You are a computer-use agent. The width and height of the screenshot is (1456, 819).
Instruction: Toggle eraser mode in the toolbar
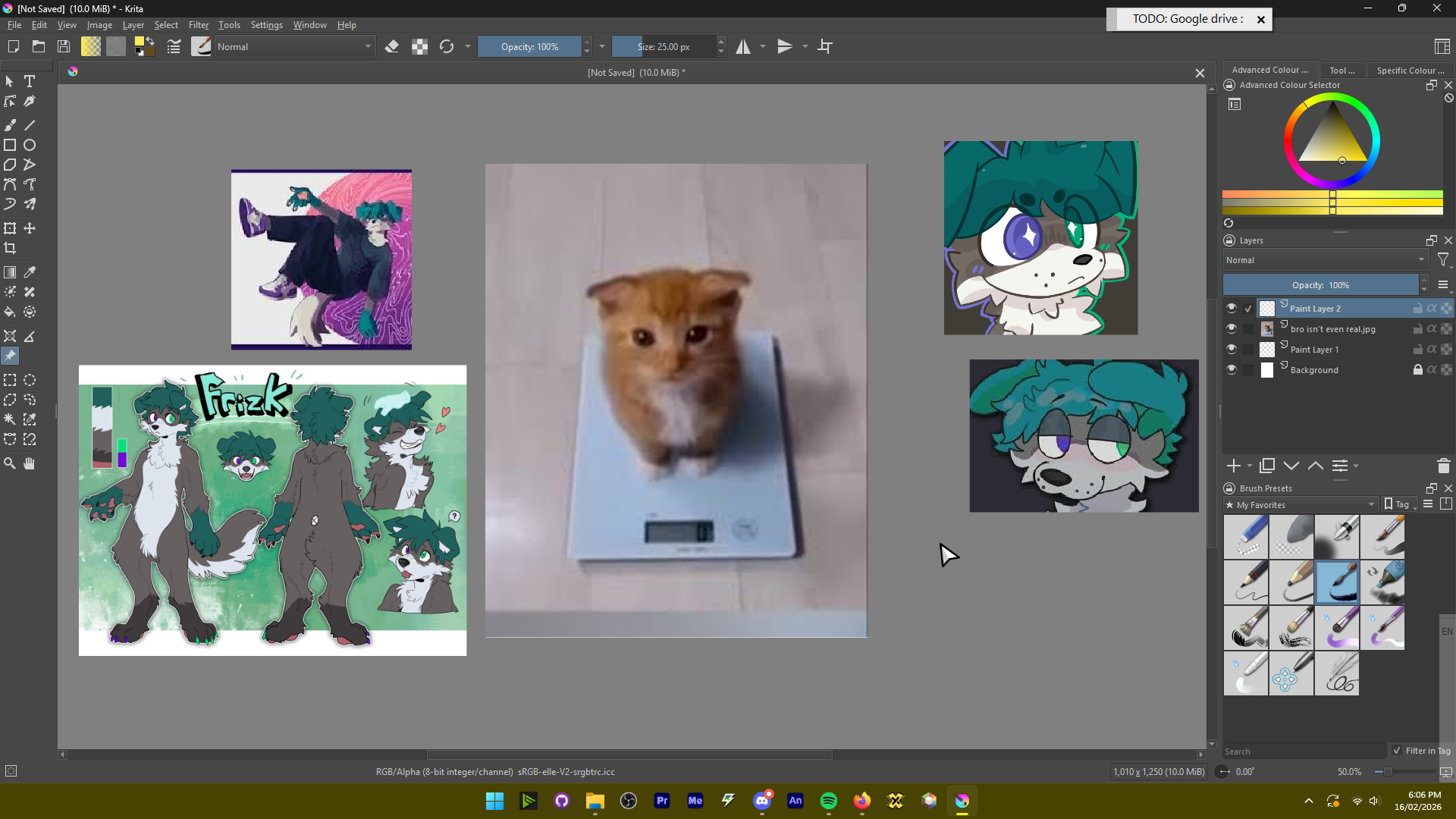coord(391,47)
